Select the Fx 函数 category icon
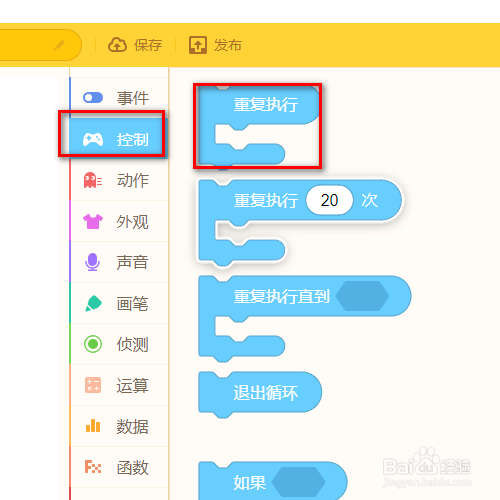The height and width of the screenshot is (500, 500). pos(93,467)
